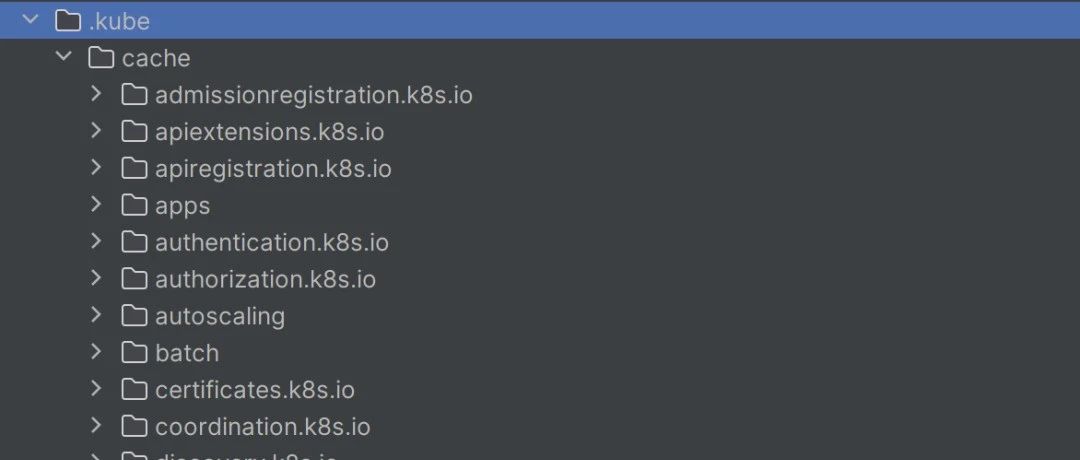The height and width of the screenshot is (460, 1080).
Task: Collapse the .kube folder chevron
Action: [x=30, y=20]
